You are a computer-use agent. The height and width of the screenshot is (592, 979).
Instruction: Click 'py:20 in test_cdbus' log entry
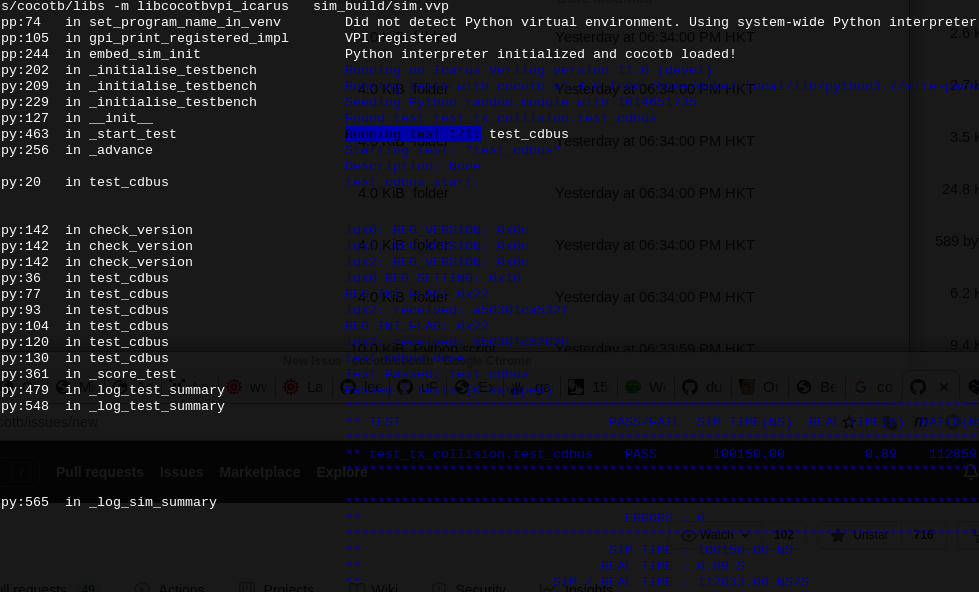coord(84,182)
